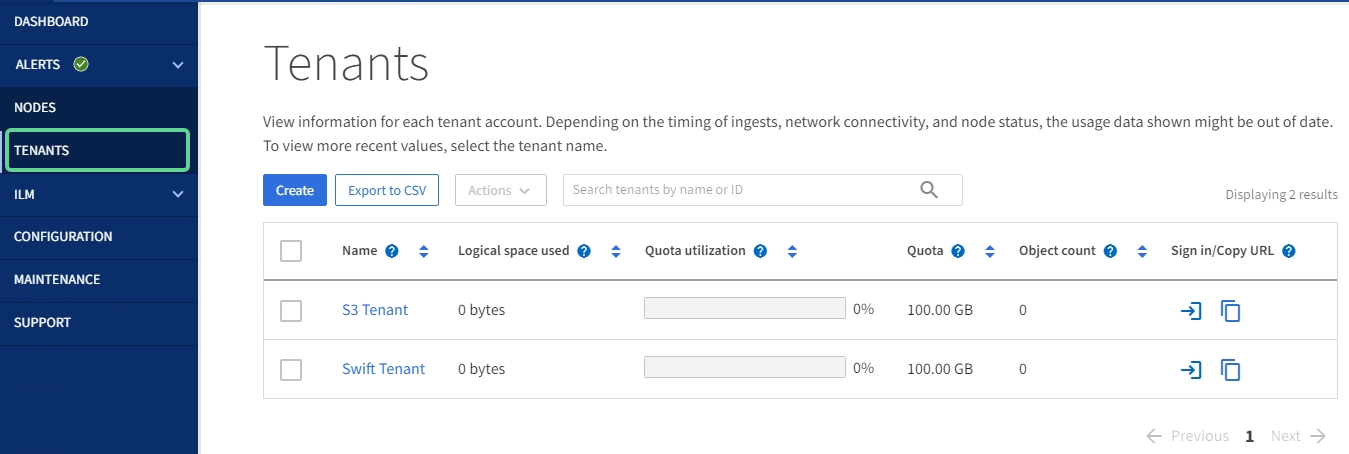
Task: Click the search magnifier icon
Action: [929, 190]
